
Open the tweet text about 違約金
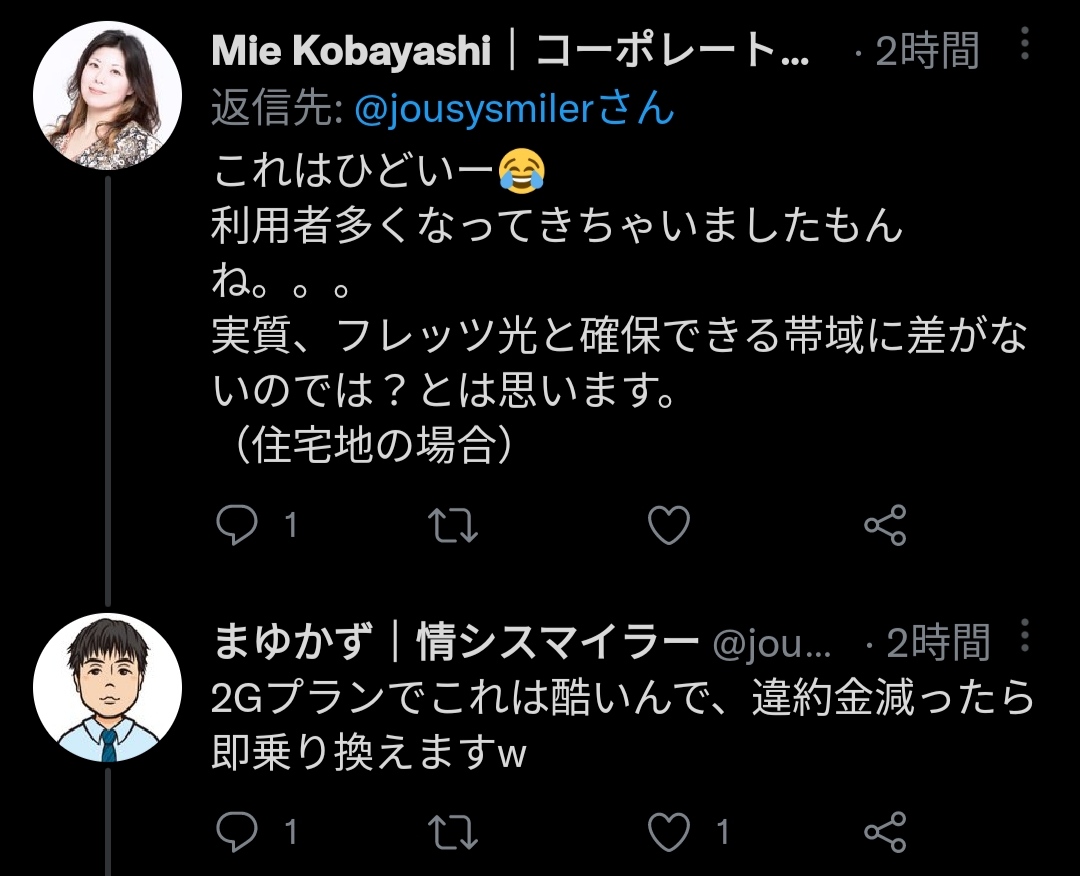[623, 725]
